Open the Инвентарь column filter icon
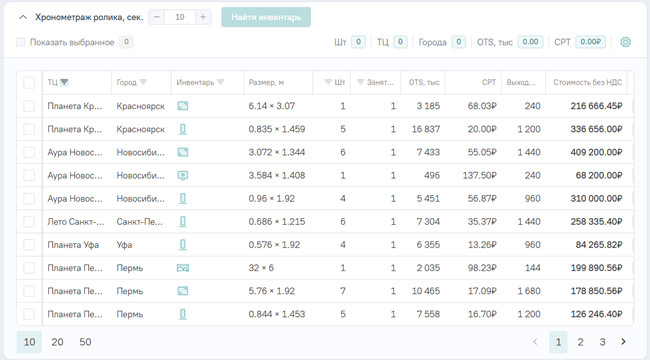Screen dimensions: 650x360 [221, 82]
